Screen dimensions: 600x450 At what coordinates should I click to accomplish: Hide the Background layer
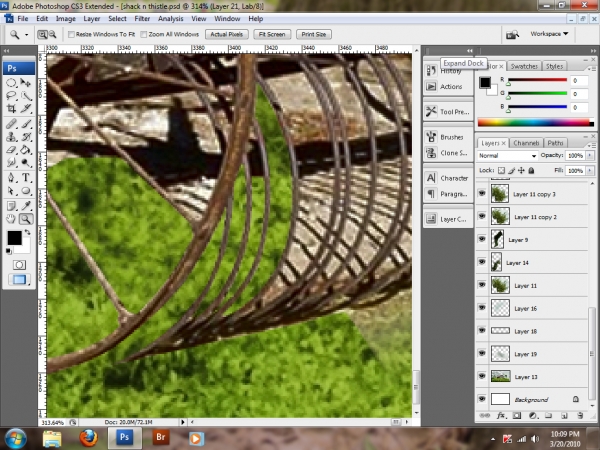click(482, 399)
